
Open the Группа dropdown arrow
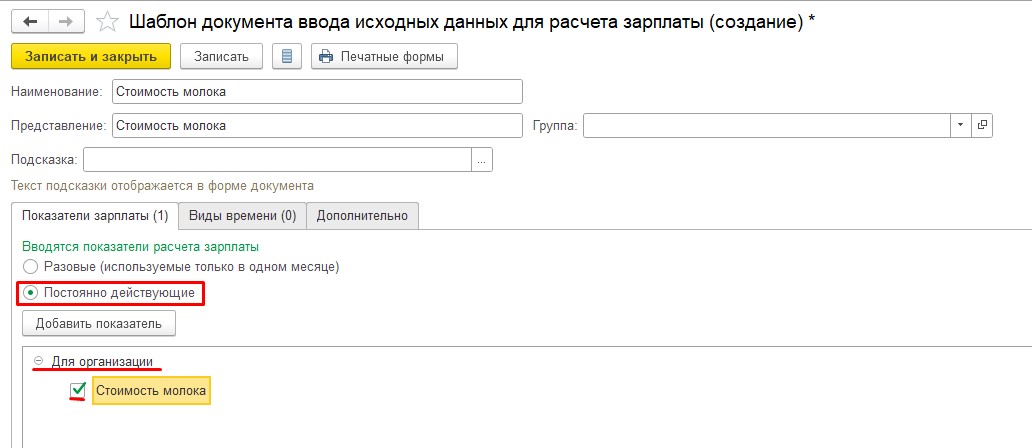(960, 125)
